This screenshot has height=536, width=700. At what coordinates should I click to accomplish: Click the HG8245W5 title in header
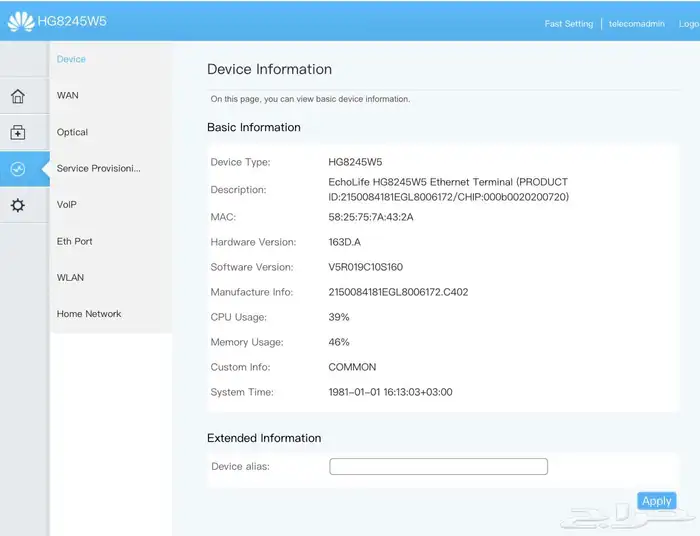click(x=72, y=22)
